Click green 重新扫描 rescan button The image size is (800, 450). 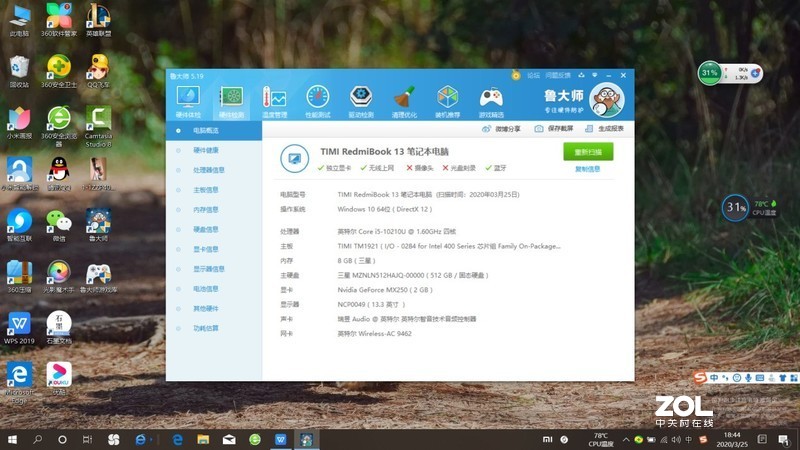[588, 152]
